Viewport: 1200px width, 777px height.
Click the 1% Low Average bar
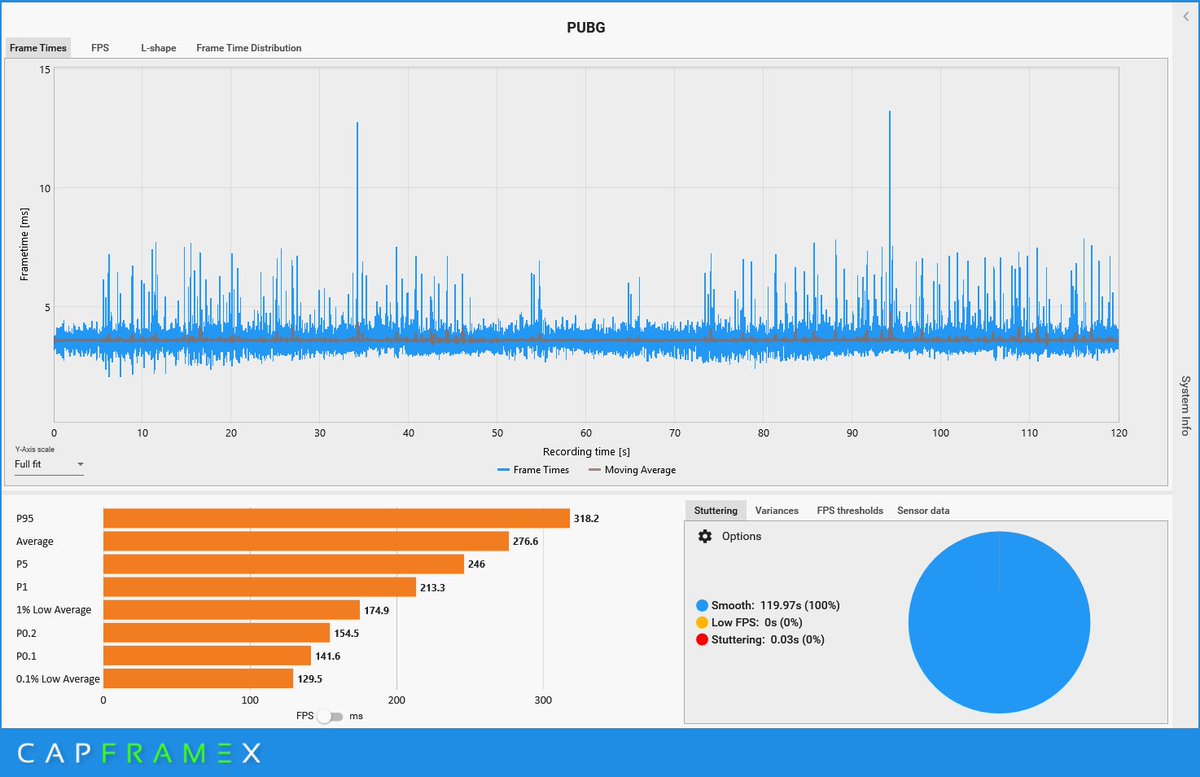coord(232,610)
